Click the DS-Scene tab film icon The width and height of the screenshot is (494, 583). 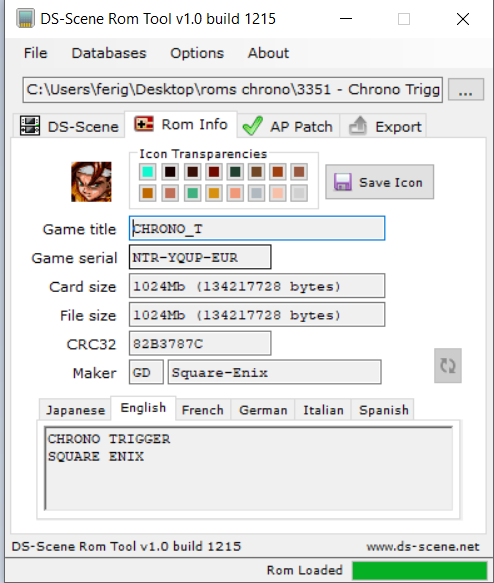[30, 126]
